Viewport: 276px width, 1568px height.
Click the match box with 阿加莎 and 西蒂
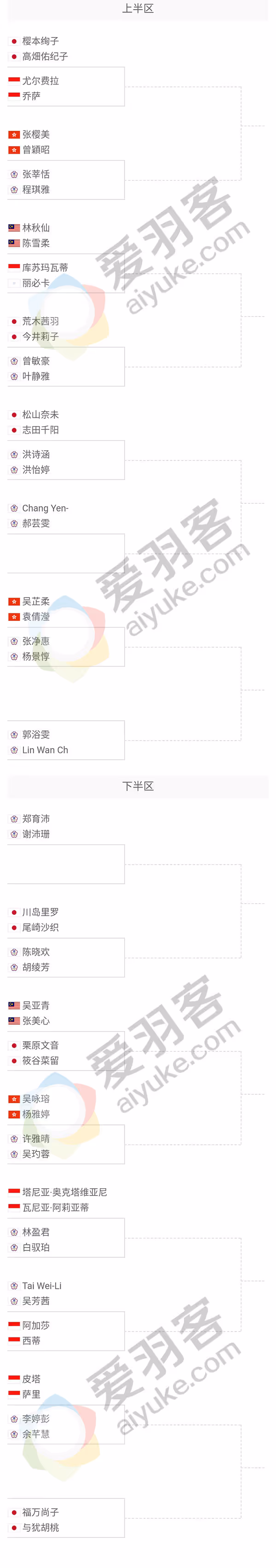point(66,1333)
